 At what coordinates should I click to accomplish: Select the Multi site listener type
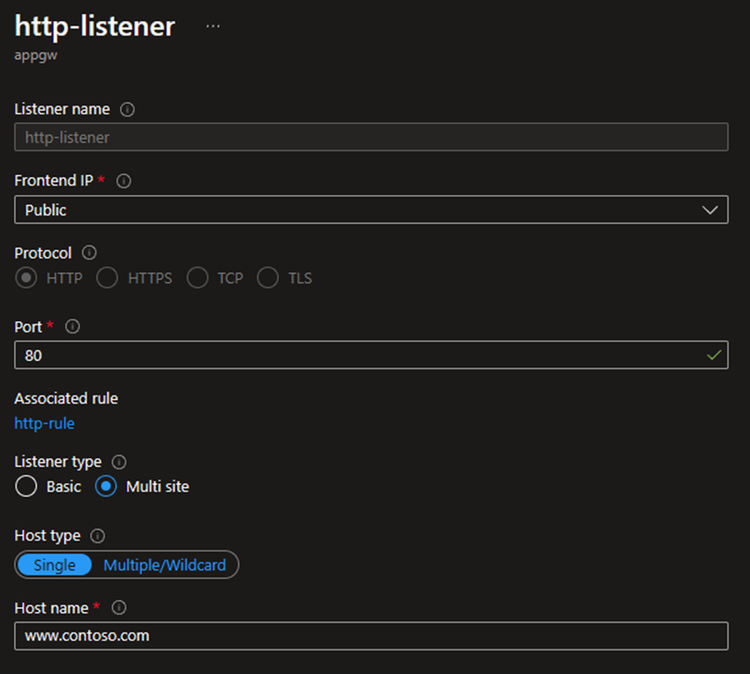(107, 487)
